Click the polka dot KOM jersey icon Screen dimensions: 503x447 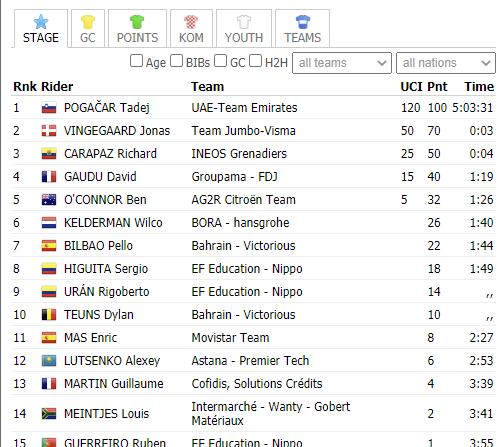click(x=191, y=22)
